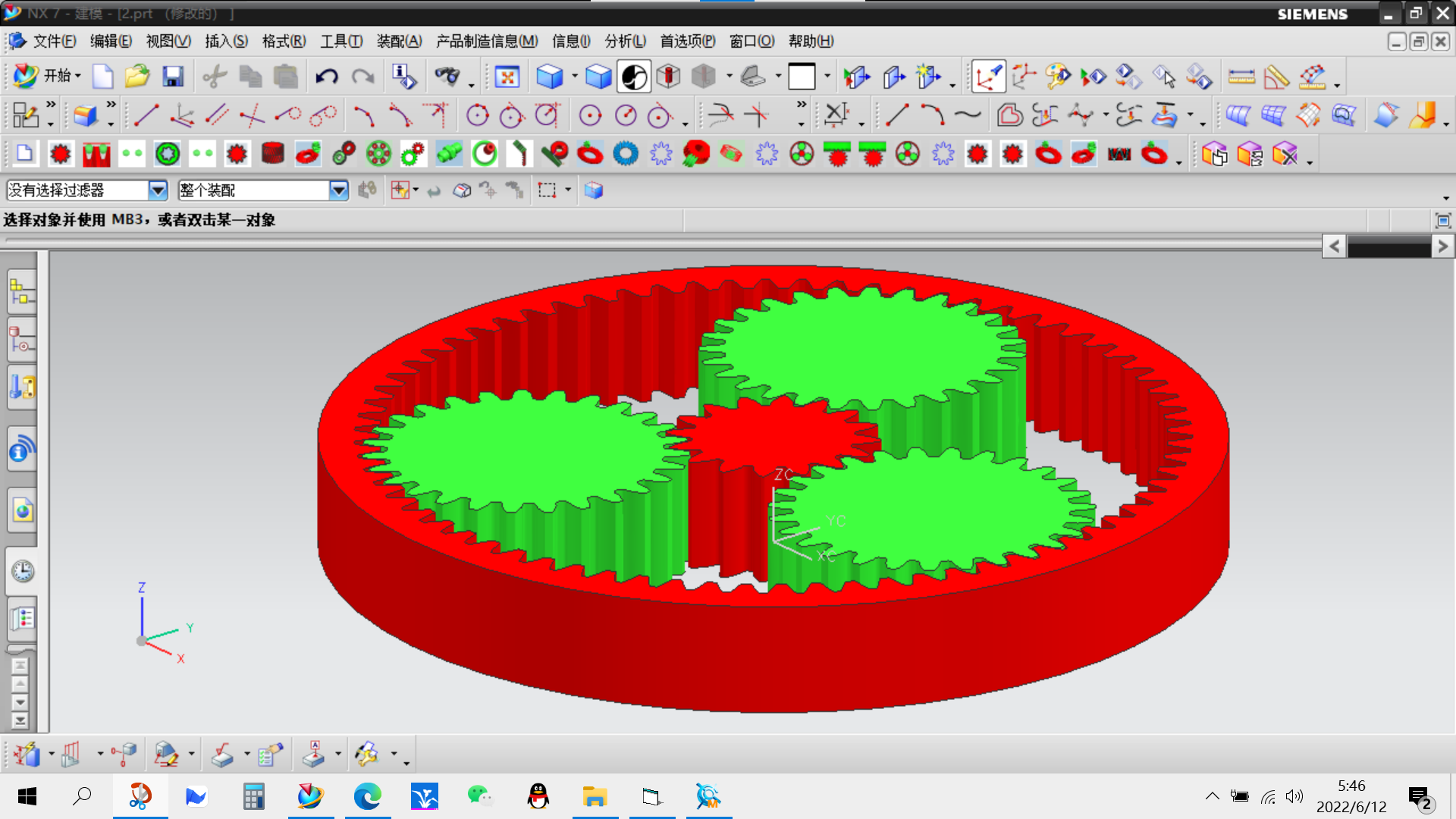
Task: Click the black-and-white sphere icon
Action: pos(634,77)
